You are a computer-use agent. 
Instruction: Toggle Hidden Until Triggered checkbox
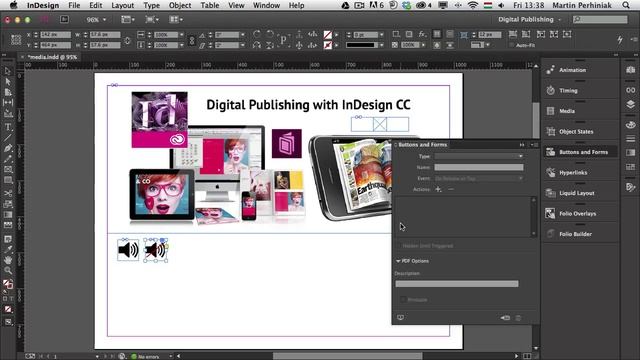(x=400, y=246)
